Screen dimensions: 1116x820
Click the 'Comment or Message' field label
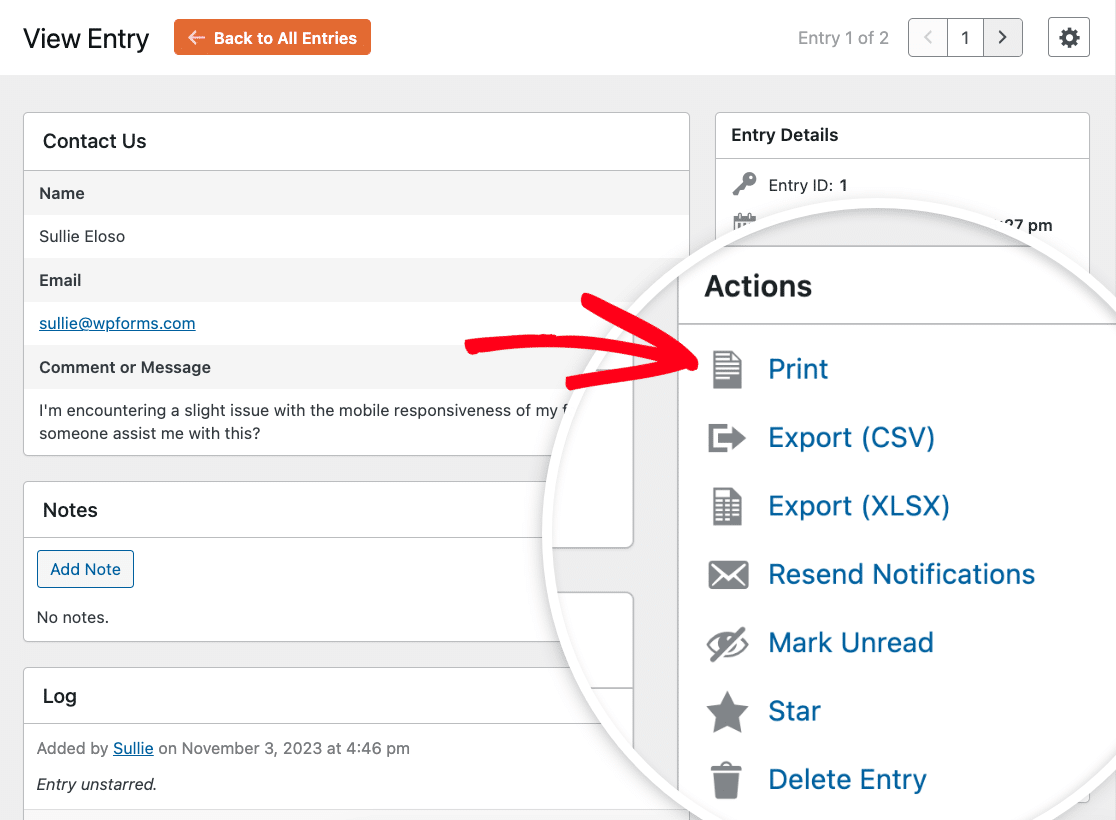(x=125, y=367)
